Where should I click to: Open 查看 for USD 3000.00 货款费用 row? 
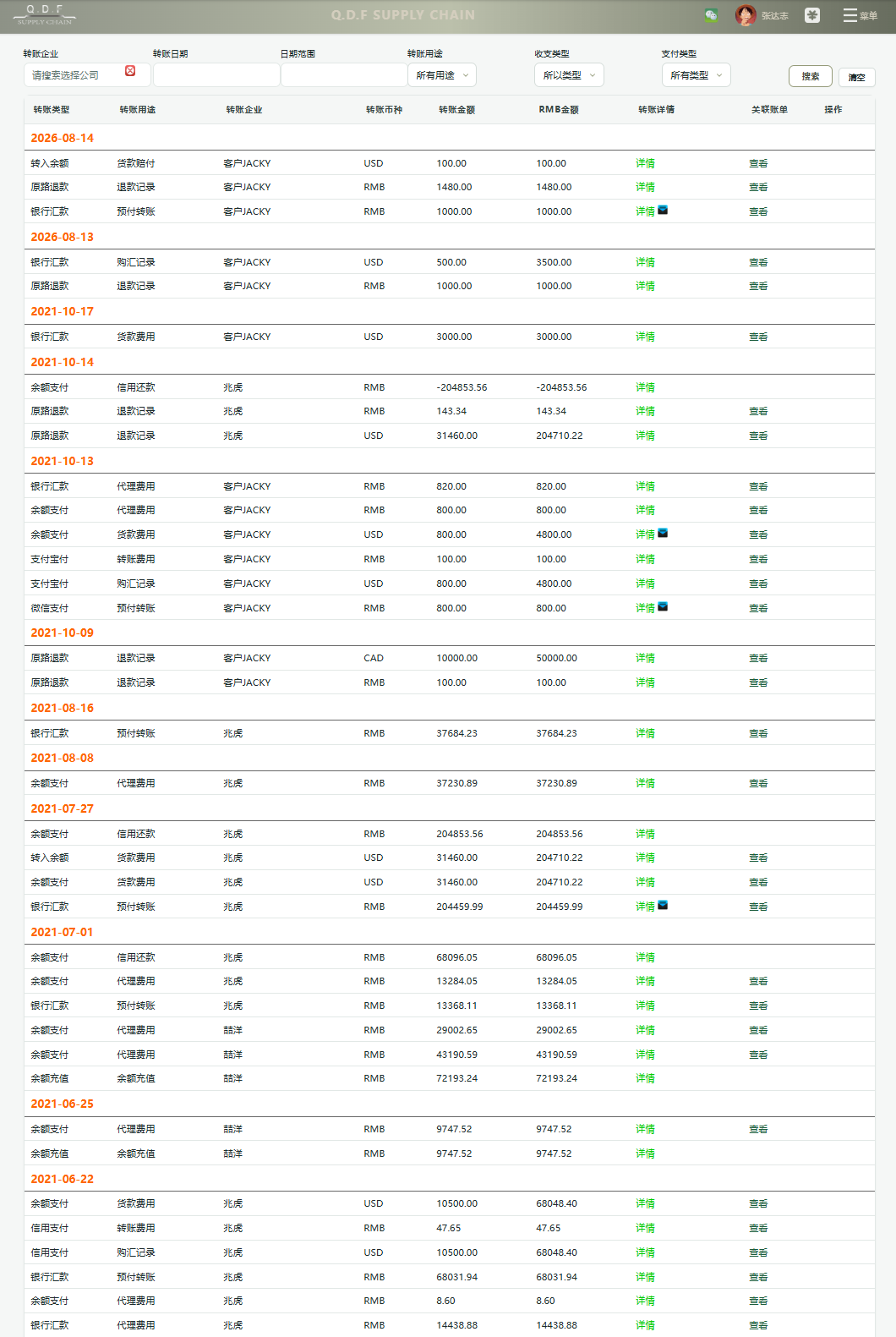click(758, 337)
